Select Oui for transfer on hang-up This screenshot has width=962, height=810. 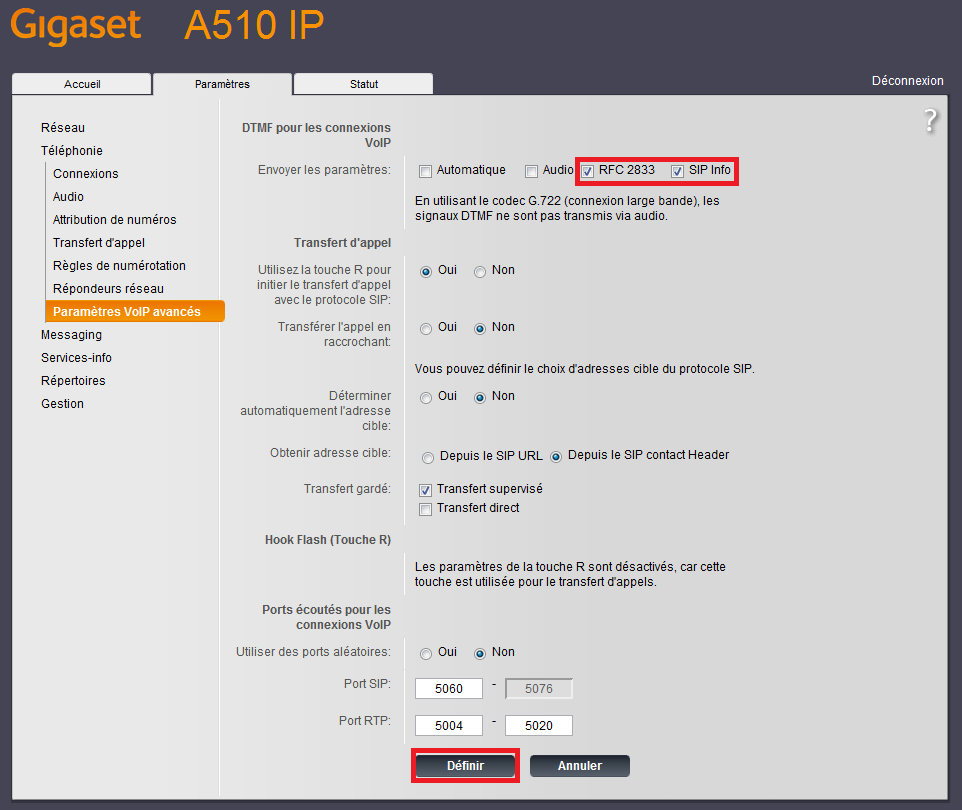[426, 328]
